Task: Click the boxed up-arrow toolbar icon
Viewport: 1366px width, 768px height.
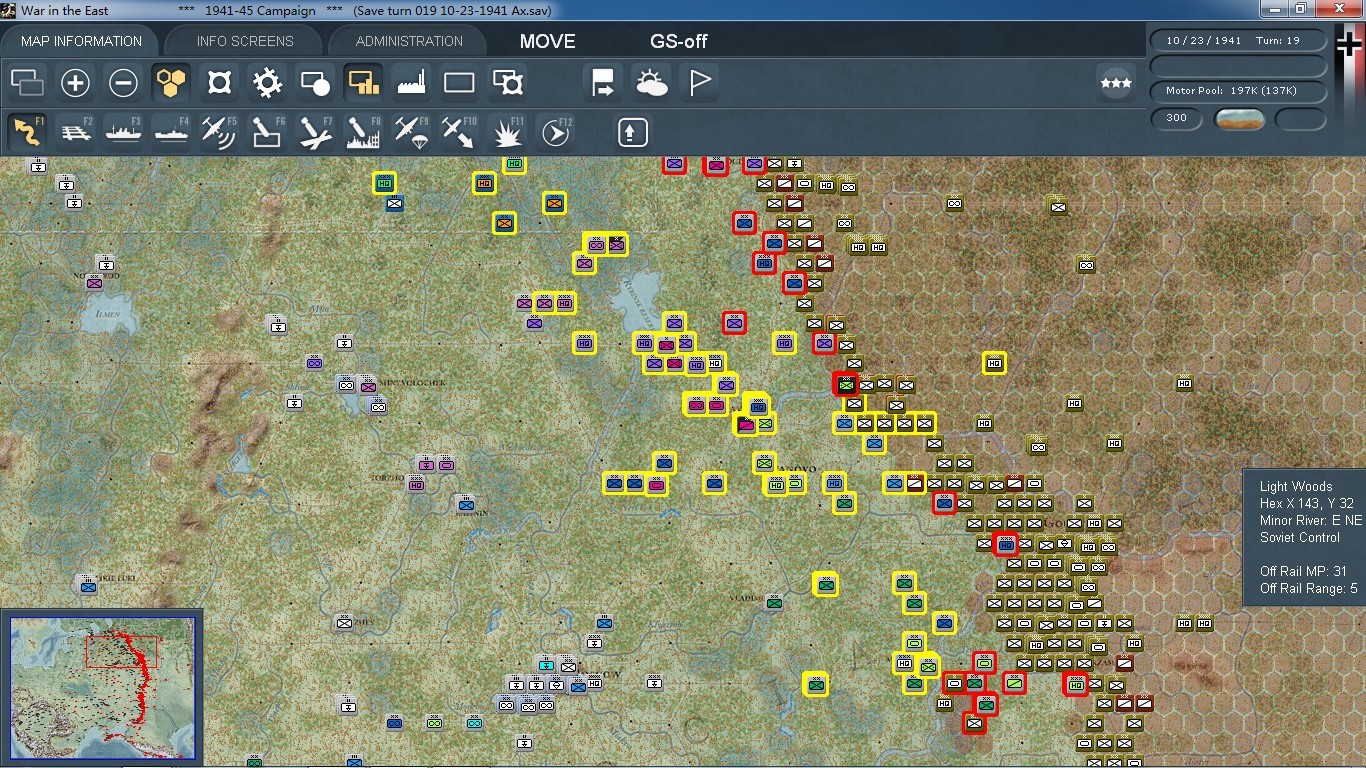Action: [x=633, y=132]
